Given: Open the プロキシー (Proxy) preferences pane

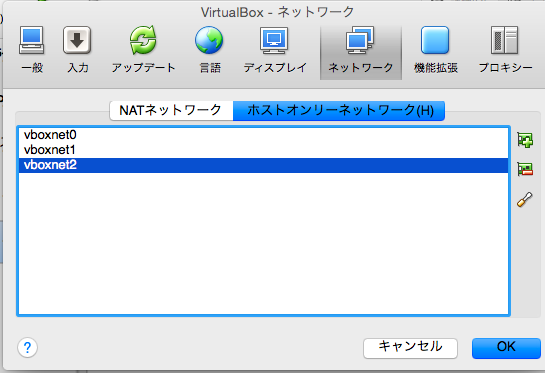Looking at the screenshot, I should tap(505, 50).
